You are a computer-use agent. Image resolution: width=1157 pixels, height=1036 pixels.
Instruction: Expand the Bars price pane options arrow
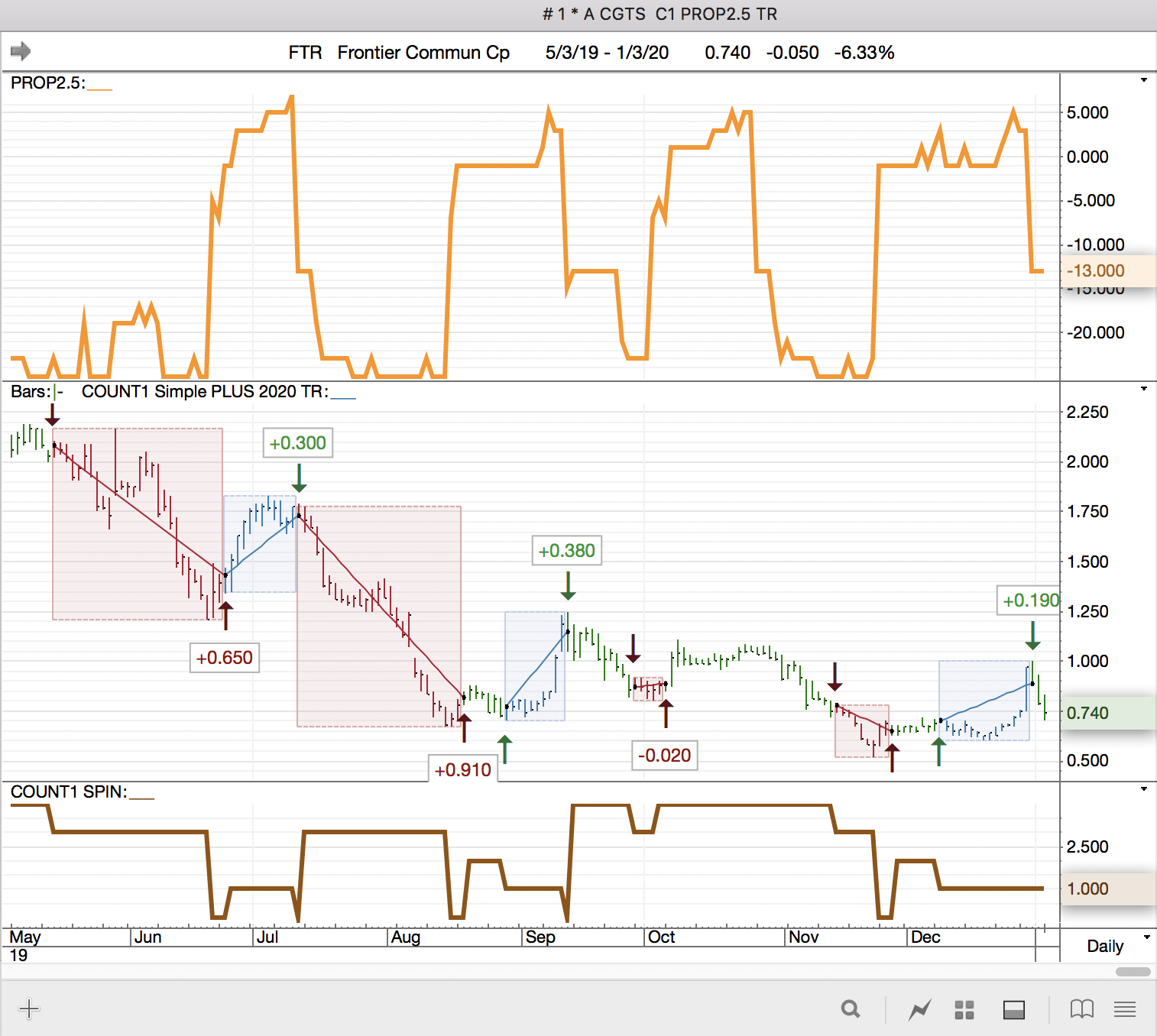[x=1144, y=389]
